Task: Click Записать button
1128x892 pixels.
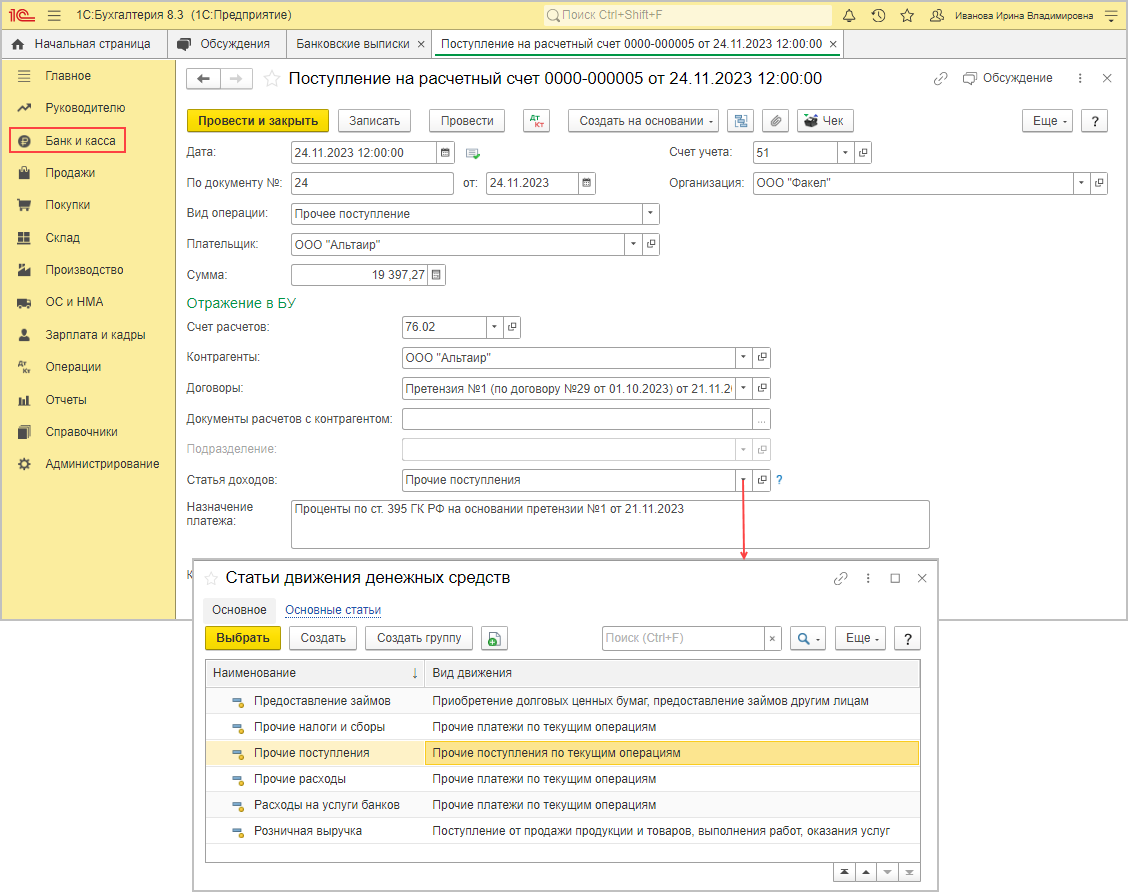Action: tap(374, 121)
